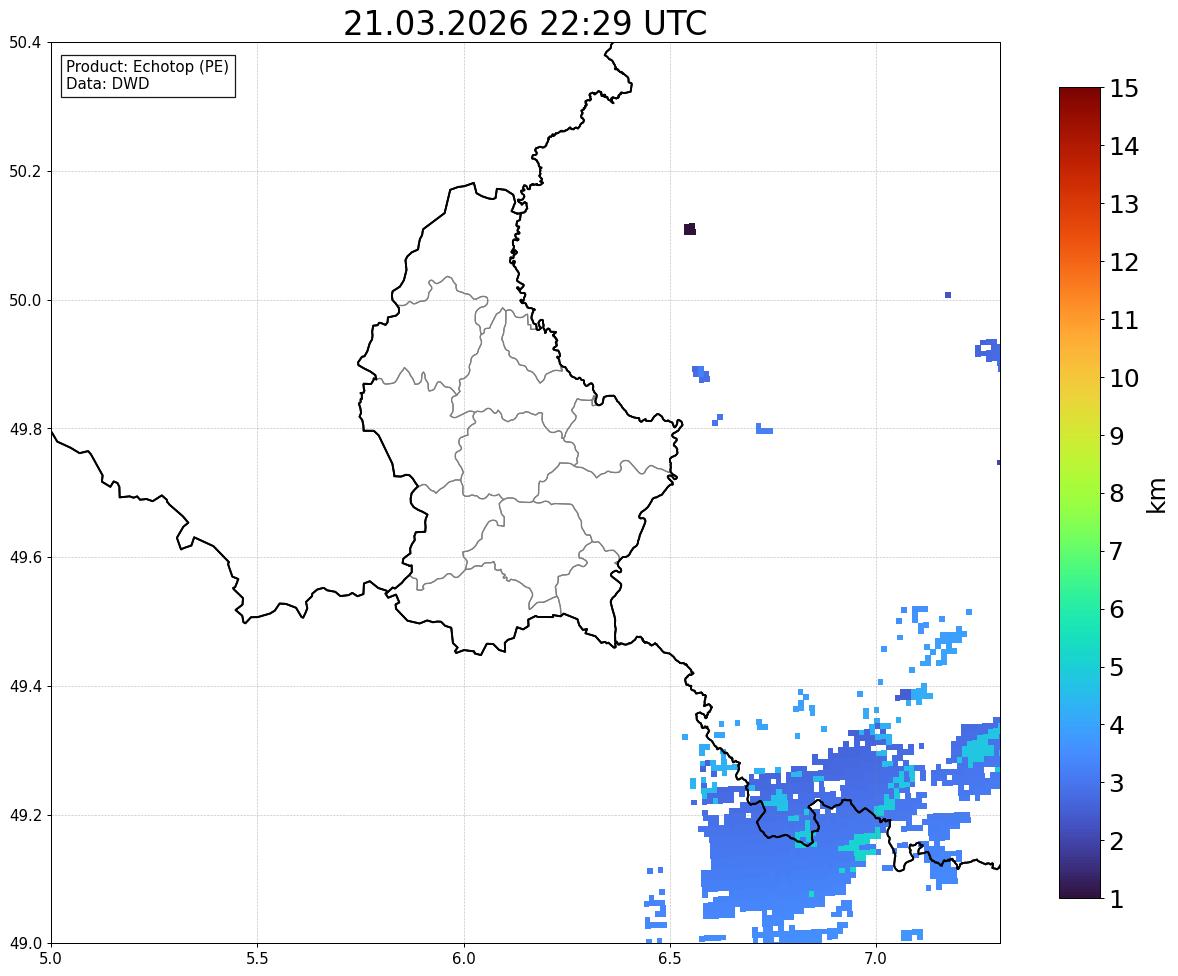Click the 'Product: Echotop (PE)' label
Viewport: 1178px width, 976px height.
pyautogui.click(x=147, y=66)
